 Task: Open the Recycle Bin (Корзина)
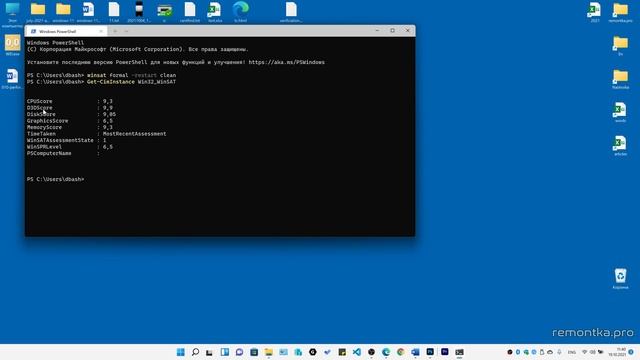click(x=620, y=278)
